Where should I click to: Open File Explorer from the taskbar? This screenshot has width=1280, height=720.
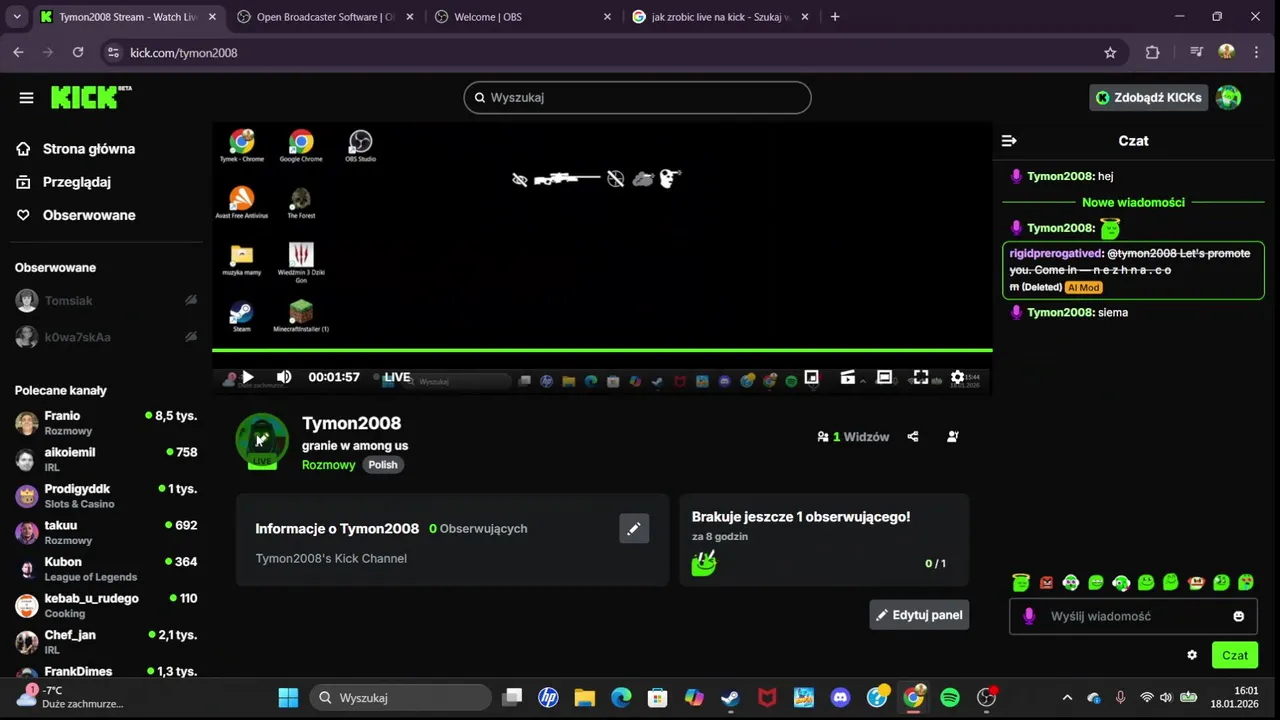[585, 697]
